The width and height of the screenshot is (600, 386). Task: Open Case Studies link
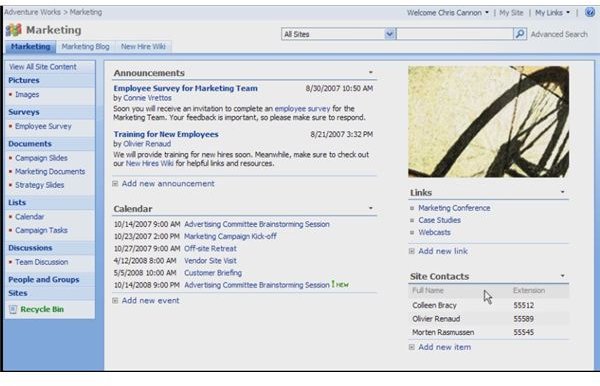[440, 220]
